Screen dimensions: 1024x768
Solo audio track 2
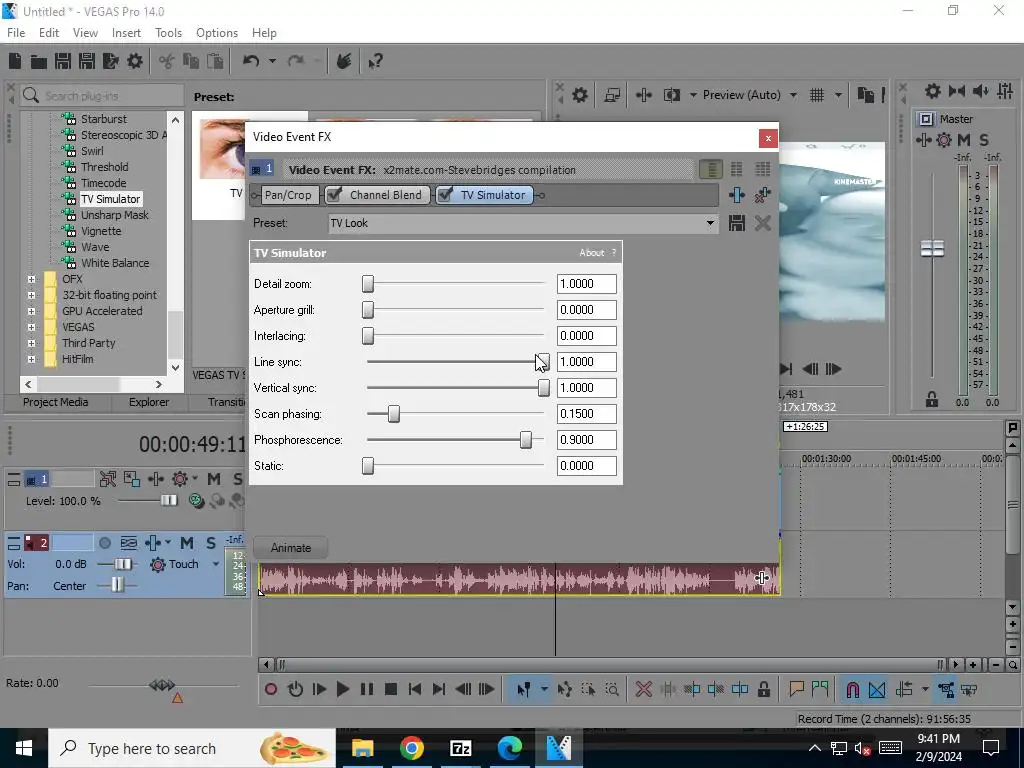210,543
